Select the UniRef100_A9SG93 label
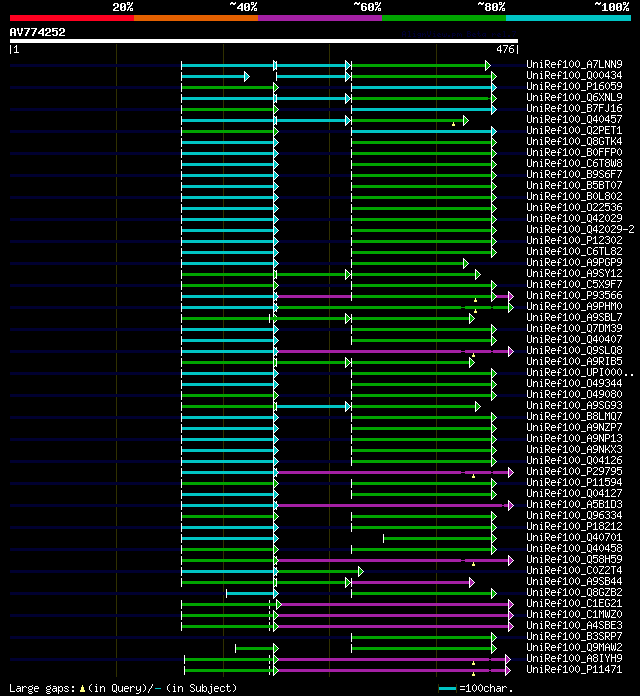This screenshot has width=640, height=696. (574, 405)
